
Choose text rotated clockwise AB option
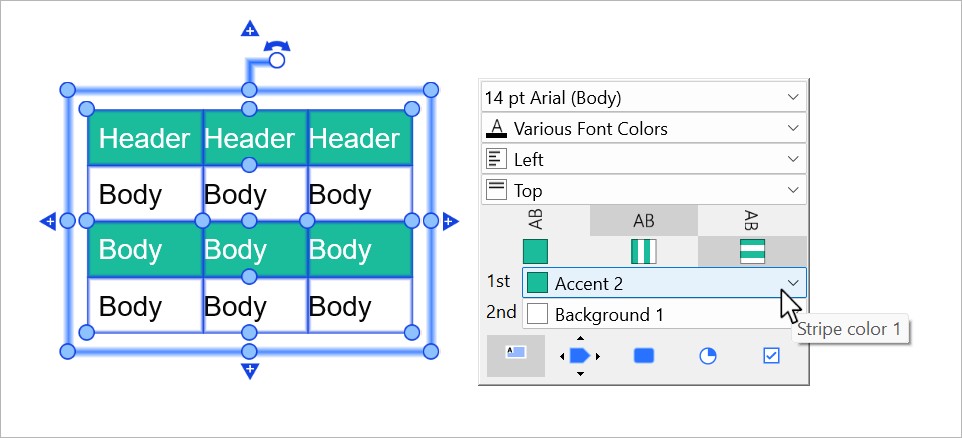pos(752,220)
